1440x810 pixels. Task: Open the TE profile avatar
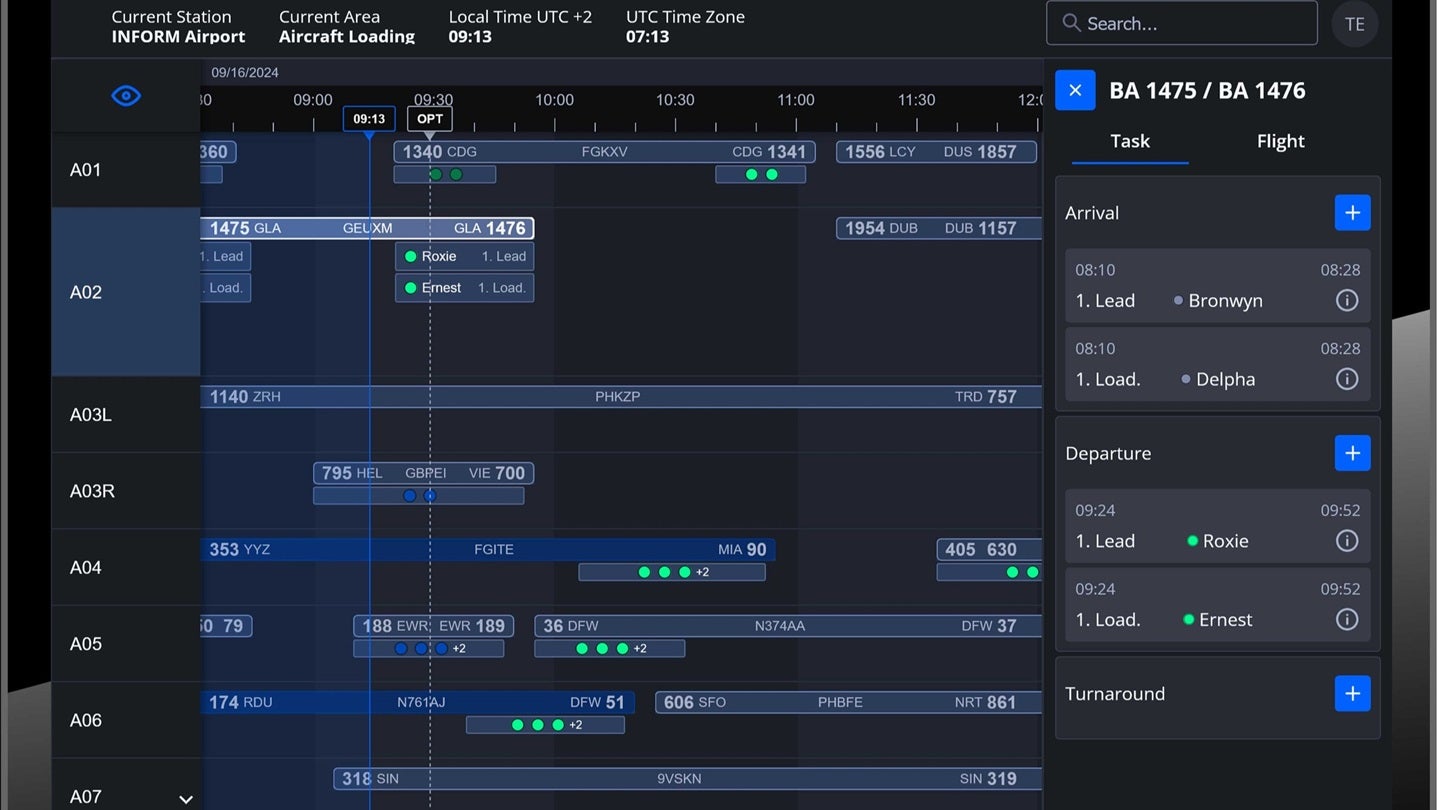pos(1355,24)
